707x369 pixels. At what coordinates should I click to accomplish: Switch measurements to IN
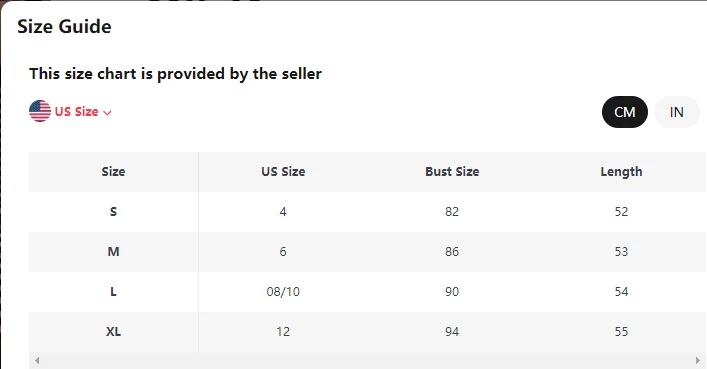pos(676,112)
